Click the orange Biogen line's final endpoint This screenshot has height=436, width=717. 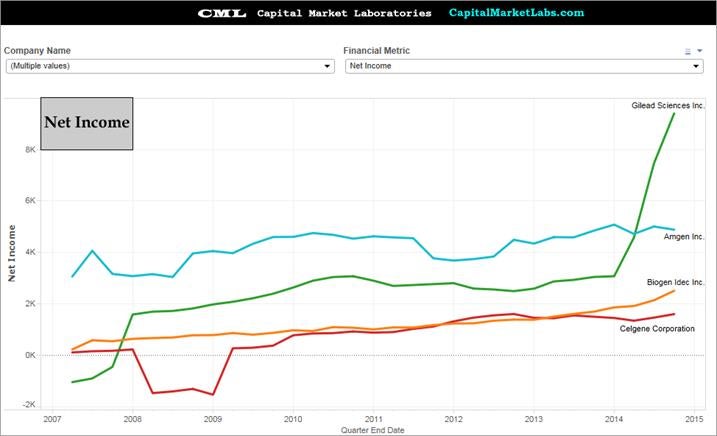pyautogui.click(x=674, y=291)
